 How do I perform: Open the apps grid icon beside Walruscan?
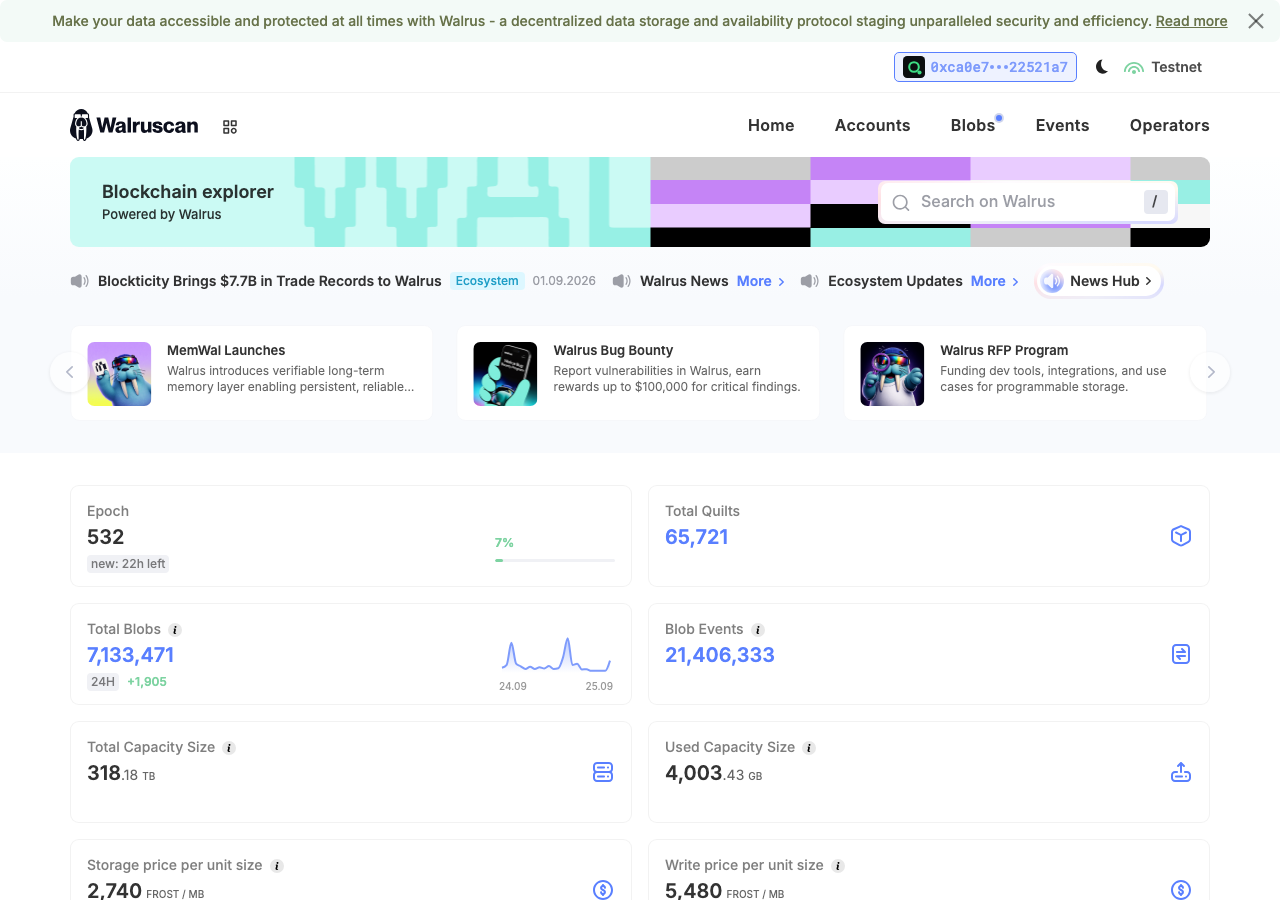[230, 127]
